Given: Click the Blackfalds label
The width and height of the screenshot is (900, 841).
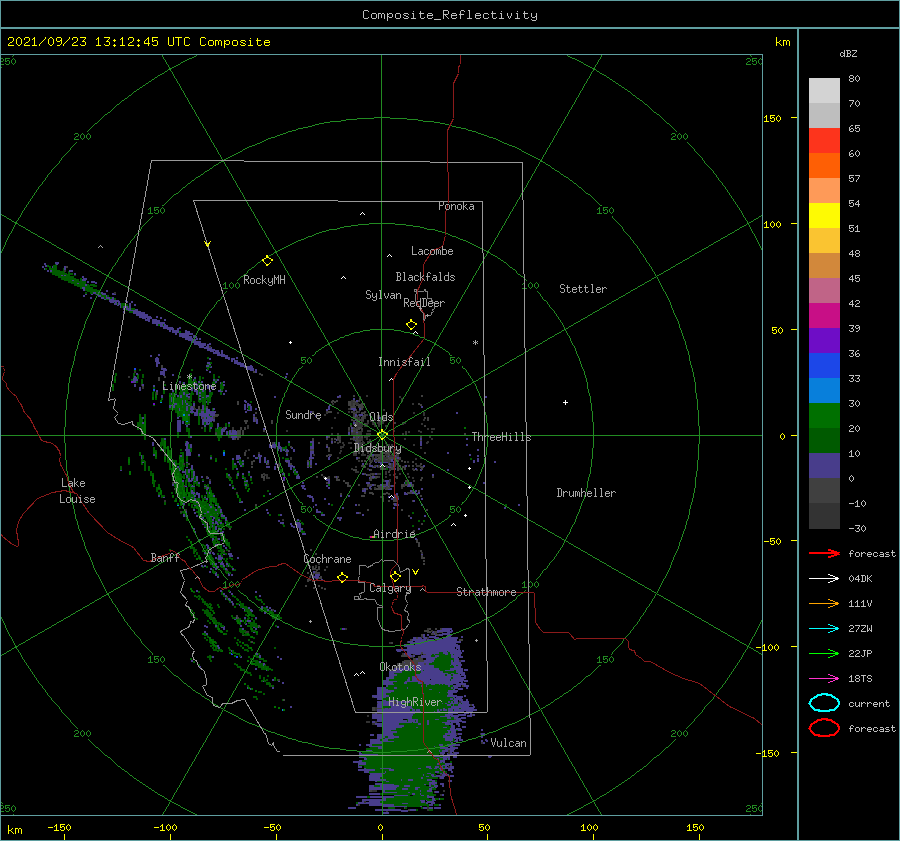Looking at the screenshot, I should click(425, 277).
